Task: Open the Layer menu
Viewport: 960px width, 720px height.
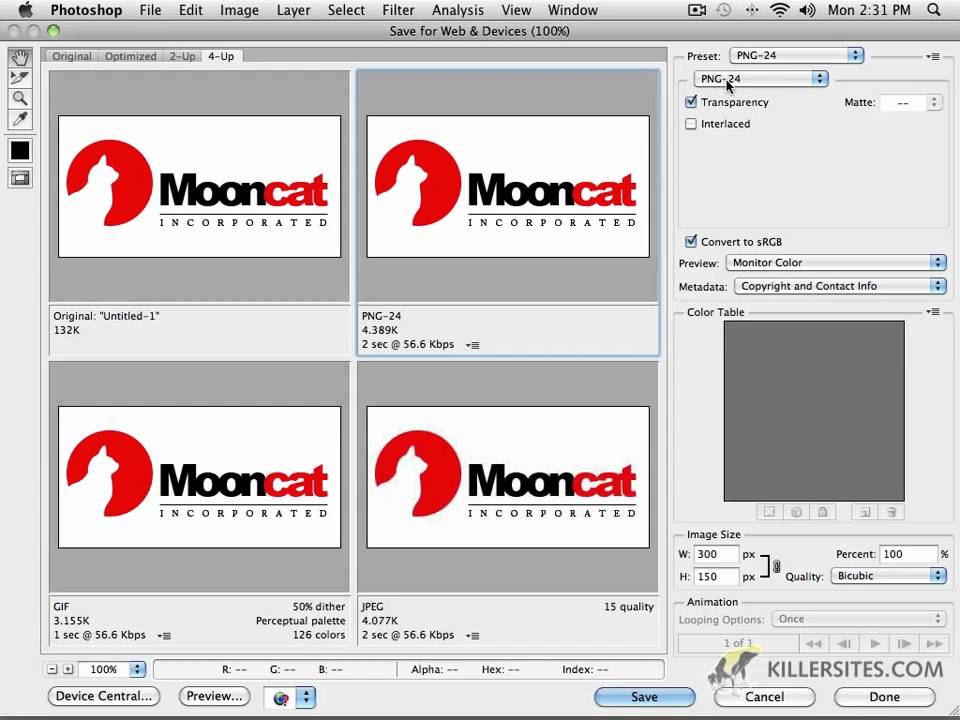Action: pyautogui.click(x=293, y=10)
